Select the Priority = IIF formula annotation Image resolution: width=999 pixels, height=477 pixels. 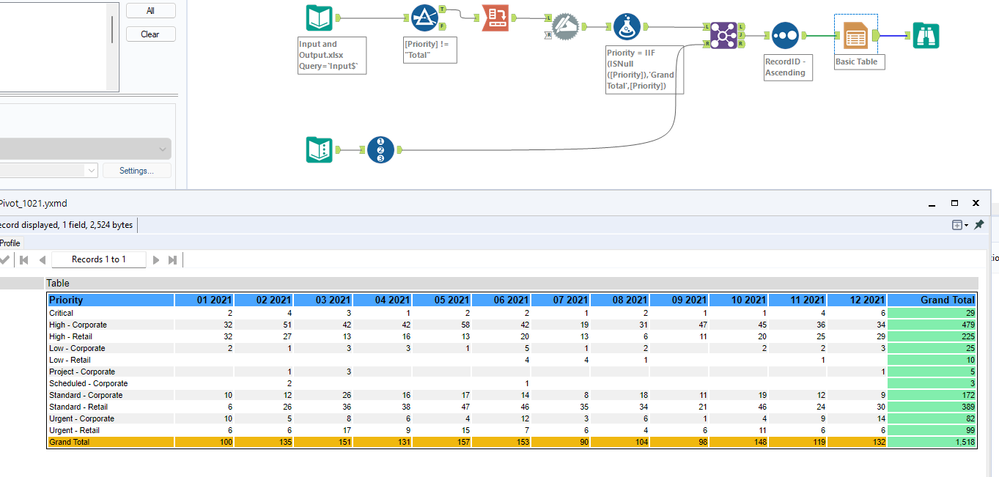click(x=645, y=69)
